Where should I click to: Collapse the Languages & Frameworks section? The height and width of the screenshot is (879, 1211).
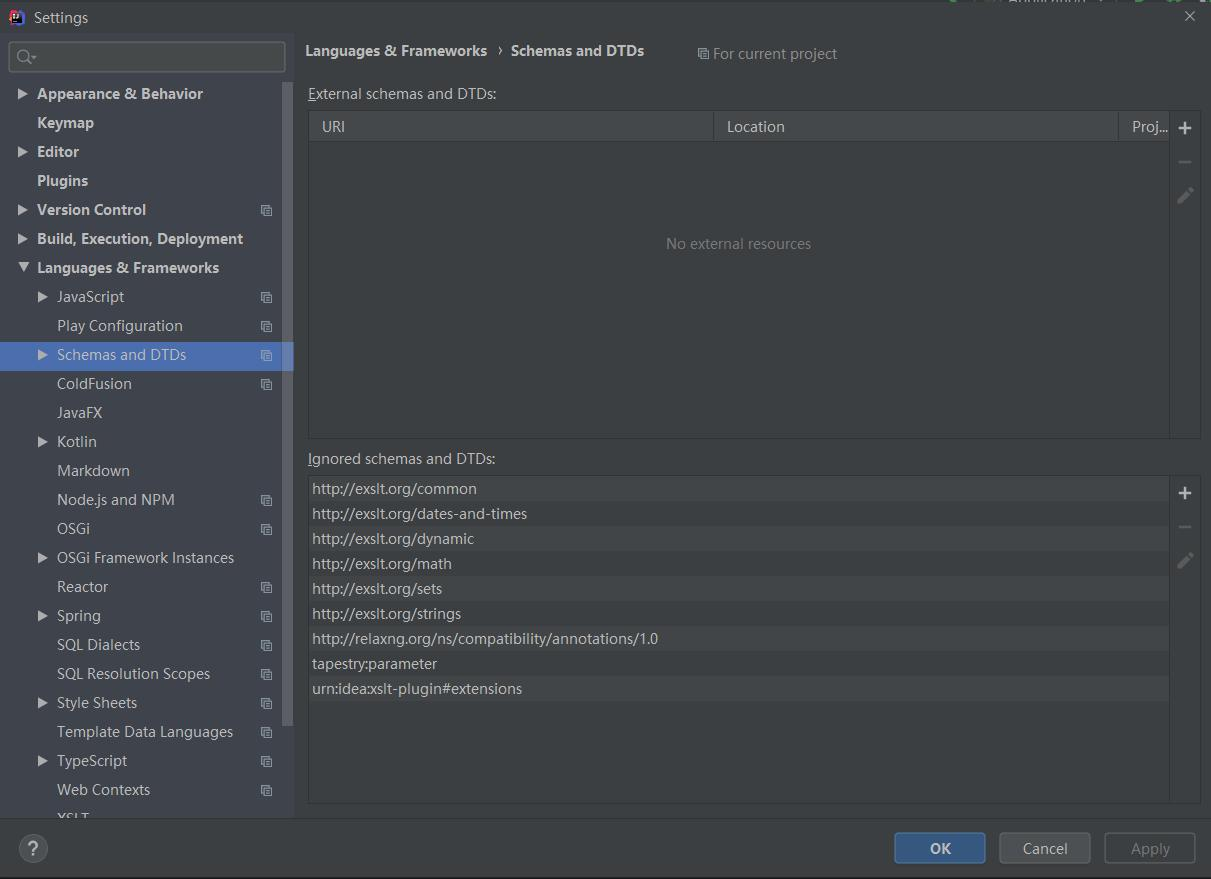coord(24,267)
